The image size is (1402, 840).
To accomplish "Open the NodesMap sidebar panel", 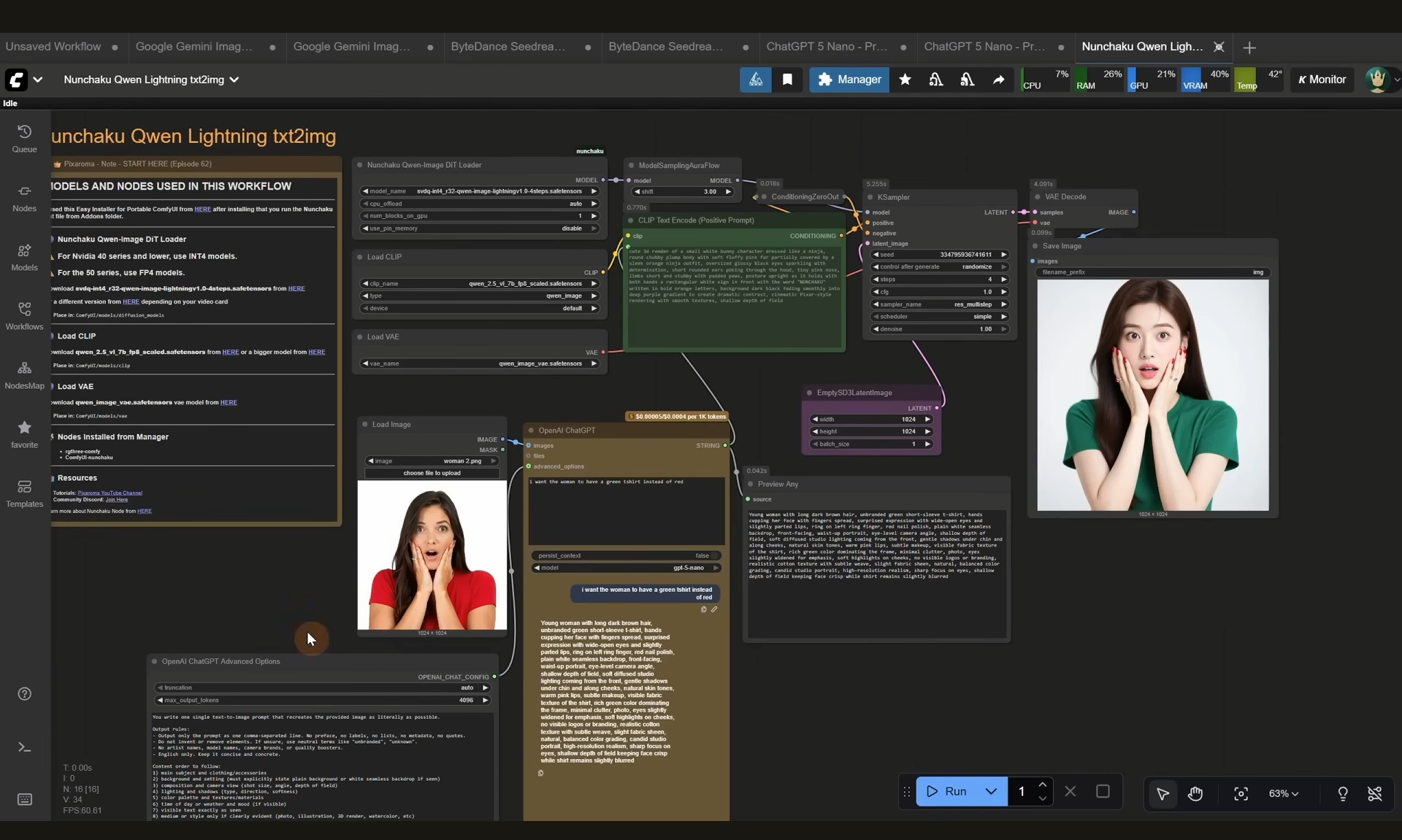I will (24, 374).
